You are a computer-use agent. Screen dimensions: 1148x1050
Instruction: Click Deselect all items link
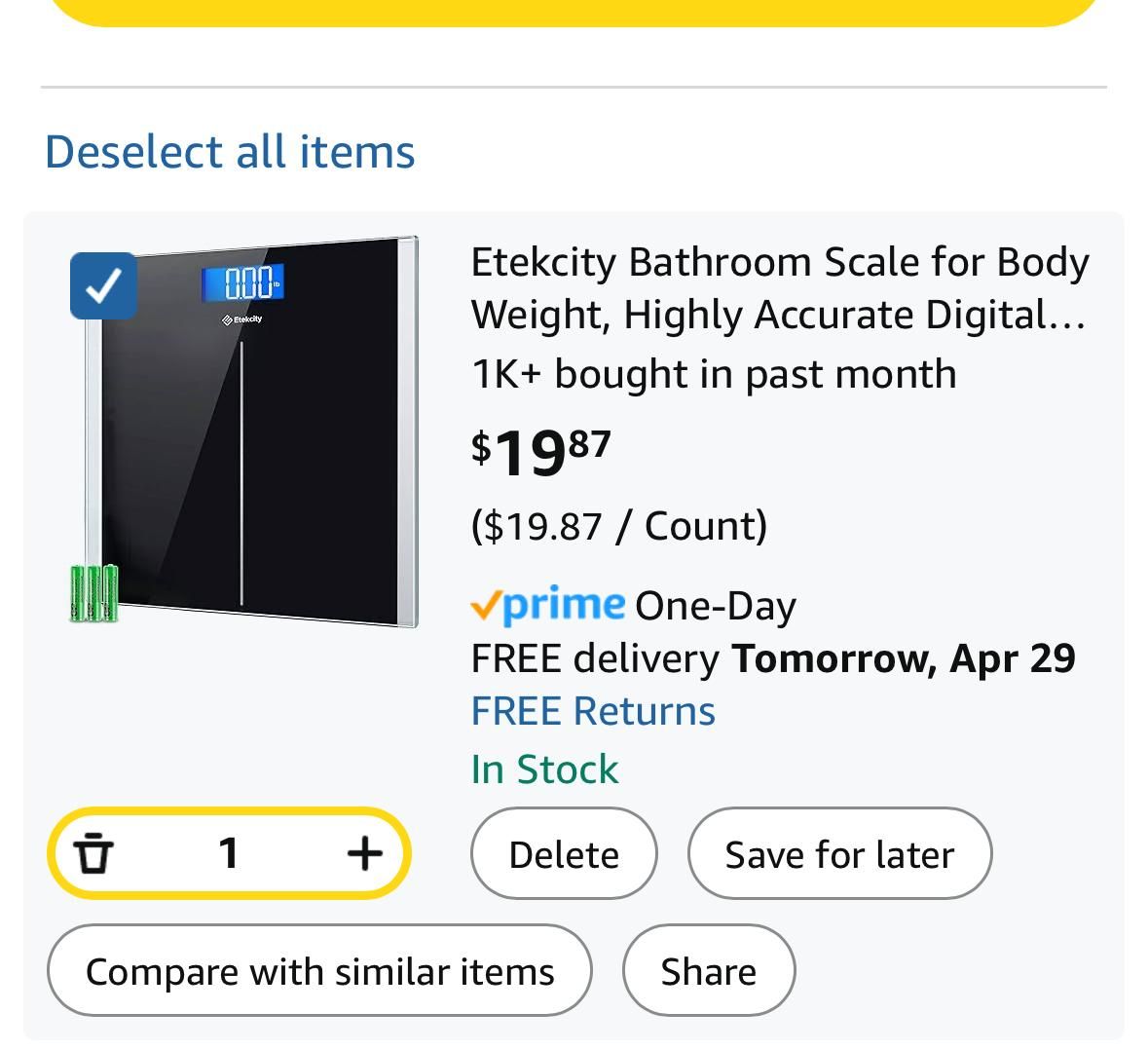(230, 152)
